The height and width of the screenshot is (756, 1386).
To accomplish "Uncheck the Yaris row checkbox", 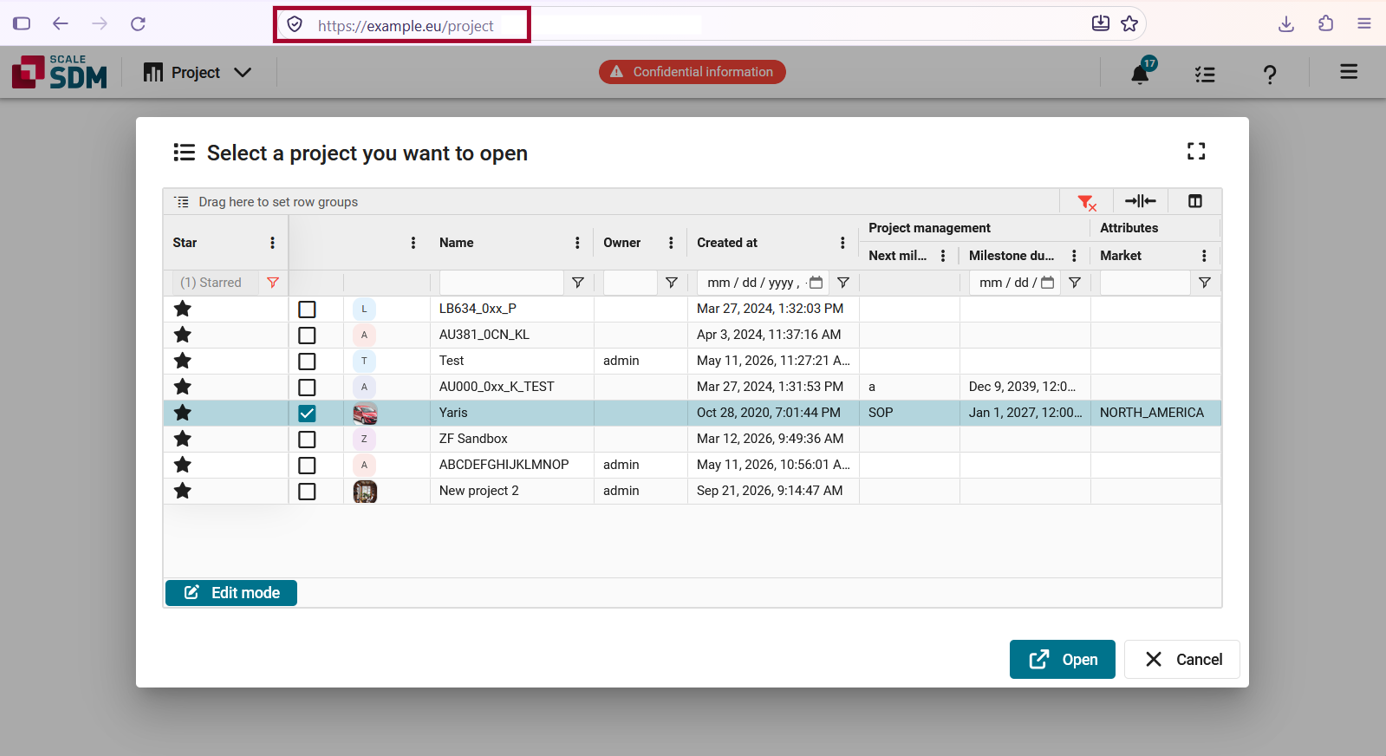I will 307,413.
